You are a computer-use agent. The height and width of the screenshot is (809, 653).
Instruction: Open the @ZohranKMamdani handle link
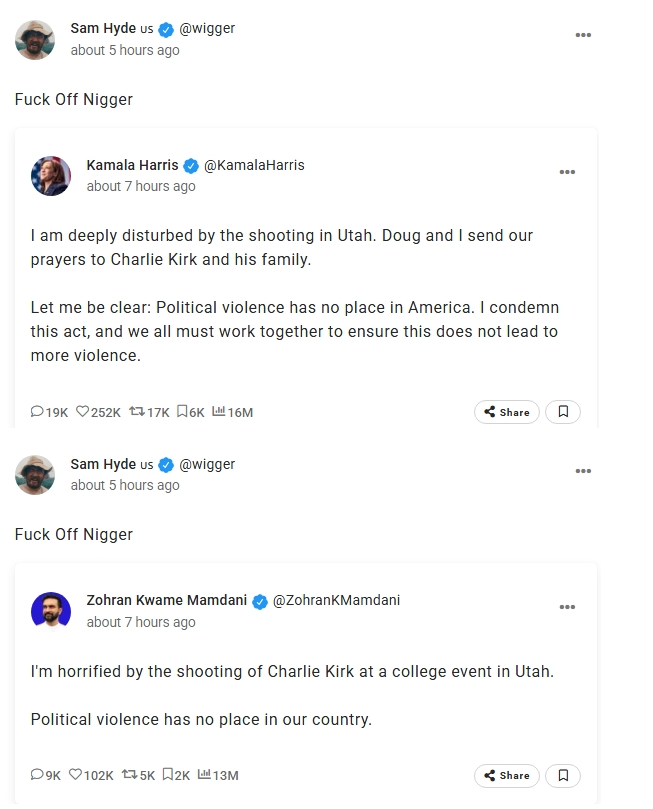(x=336, y=601)
